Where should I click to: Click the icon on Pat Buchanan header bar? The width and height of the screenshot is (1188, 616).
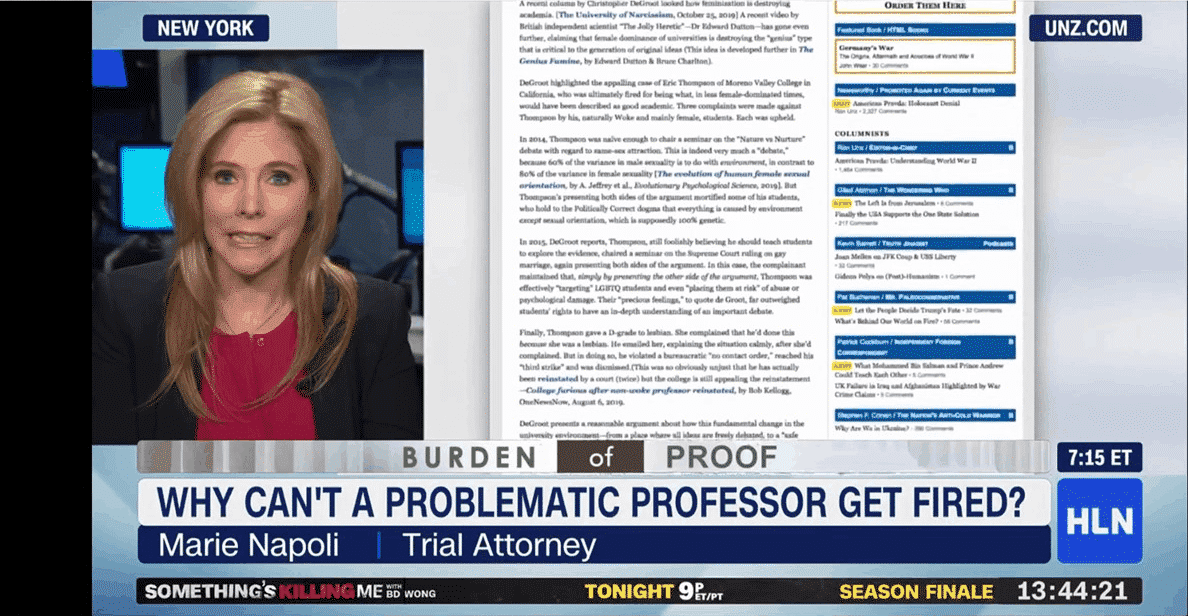click(x=1010, y=297)
